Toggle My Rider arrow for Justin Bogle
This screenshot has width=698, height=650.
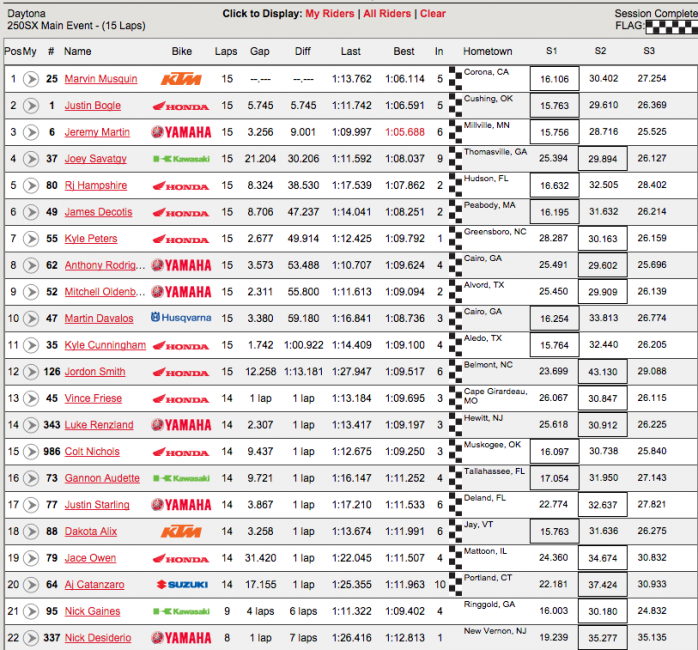[x=31, y=106]
